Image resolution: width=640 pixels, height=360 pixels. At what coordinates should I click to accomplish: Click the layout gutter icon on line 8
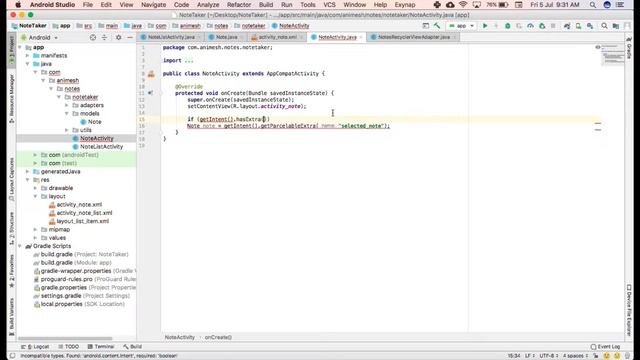151,74
